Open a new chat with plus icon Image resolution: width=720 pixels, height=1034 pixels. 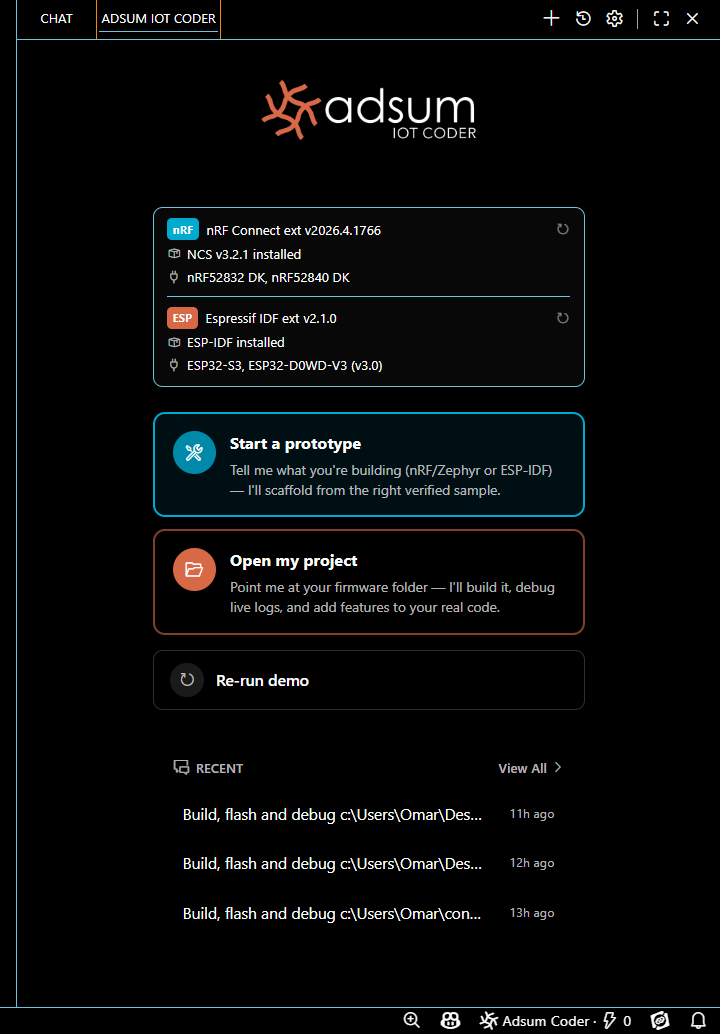(x=551, y=18)
